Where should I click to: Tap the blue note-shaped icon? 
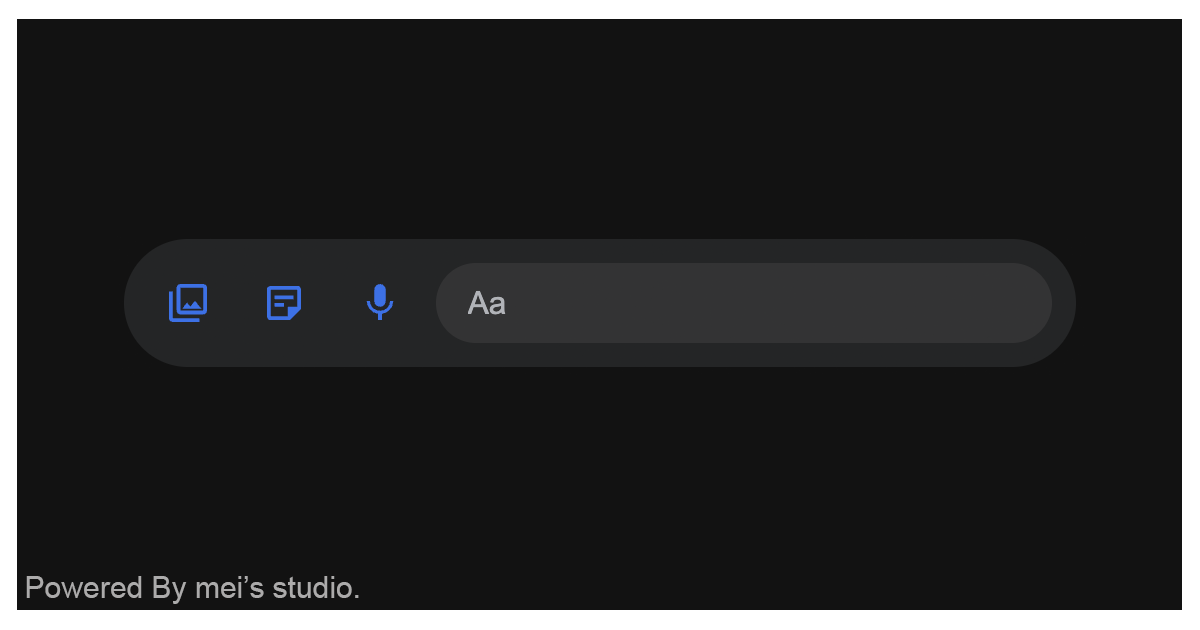[284, 302]
